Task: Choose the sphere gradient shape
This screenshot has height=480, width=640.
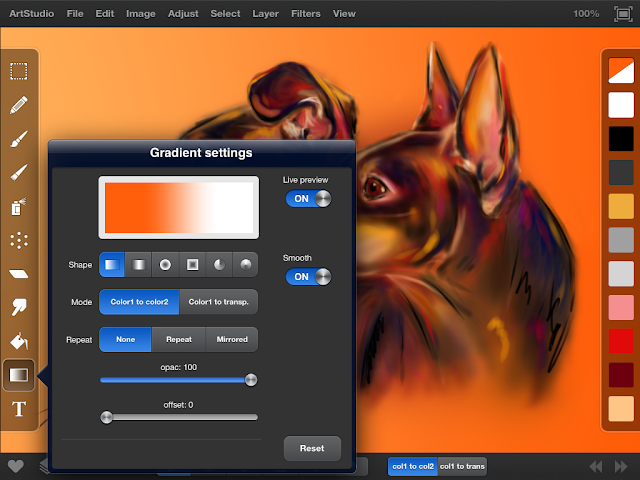Action: (245, 265)
